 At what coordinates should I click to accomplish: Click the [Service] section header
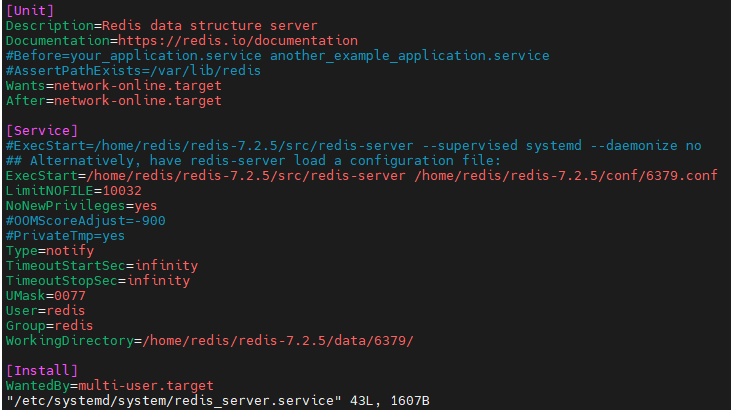[42, 130]
